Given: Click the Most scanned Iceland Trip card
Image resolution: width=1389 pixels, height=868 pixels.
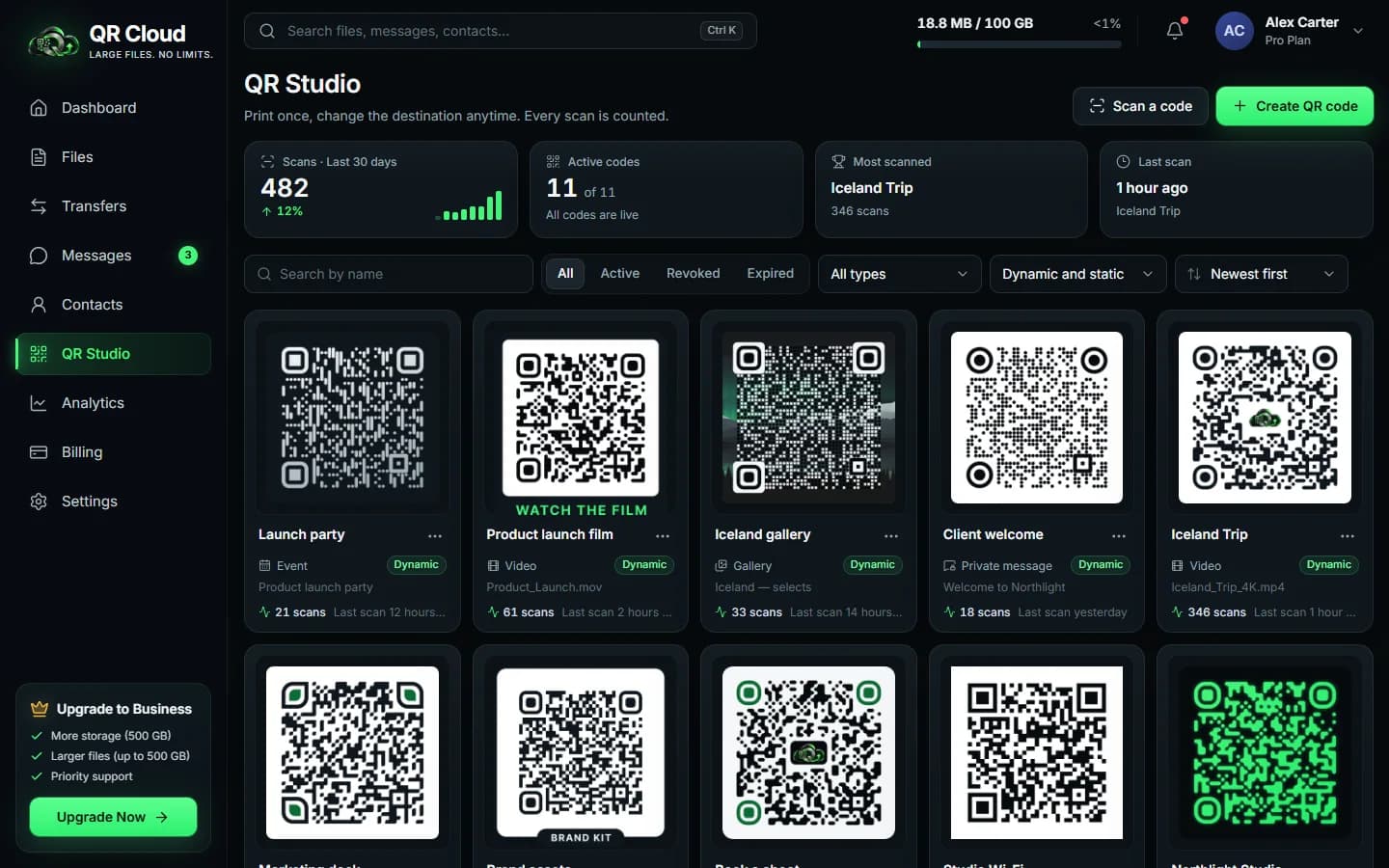Looking at the screenshot, I should 951,189.
